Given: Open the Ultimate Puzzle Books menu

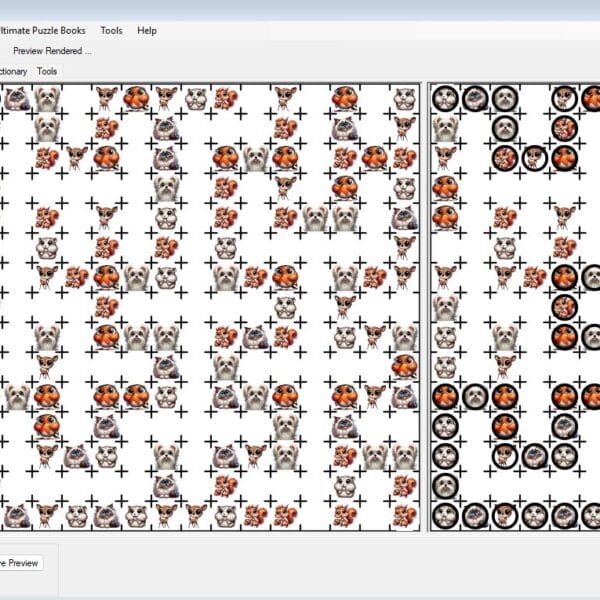Looking at the screenshot, I should click(x=43, y=30).
